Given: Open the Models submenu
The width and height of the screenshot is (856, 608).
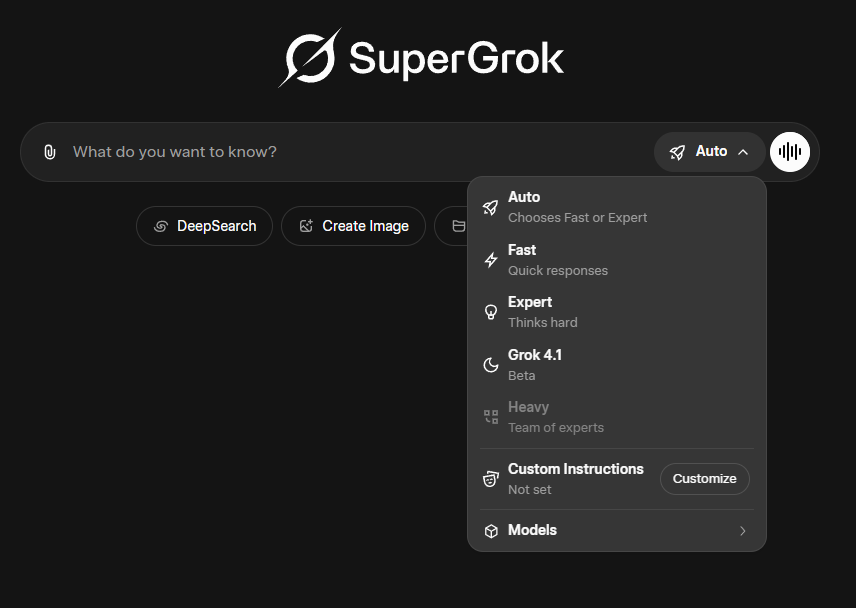Looking at the screenshot, I should point(617,530).
